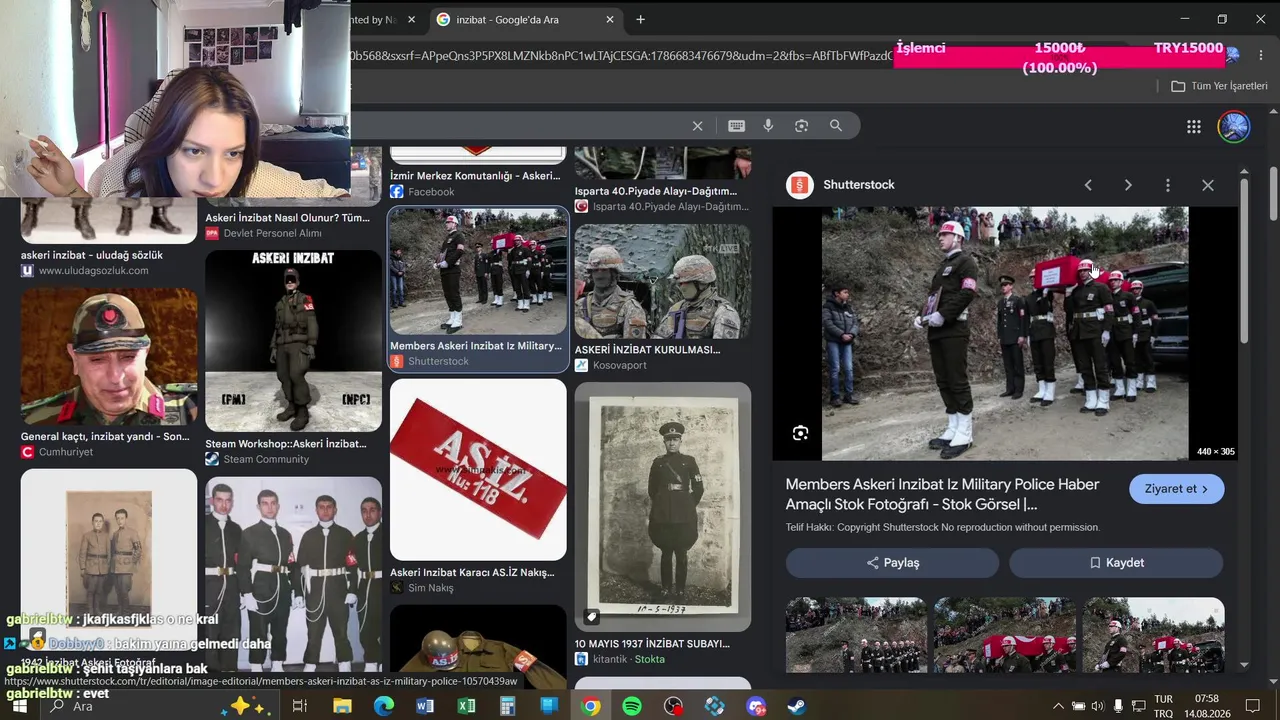Select the first related funeral thumbnail below Paylaş
Screen dimensions: 1280x720
(x=855, y=635)
